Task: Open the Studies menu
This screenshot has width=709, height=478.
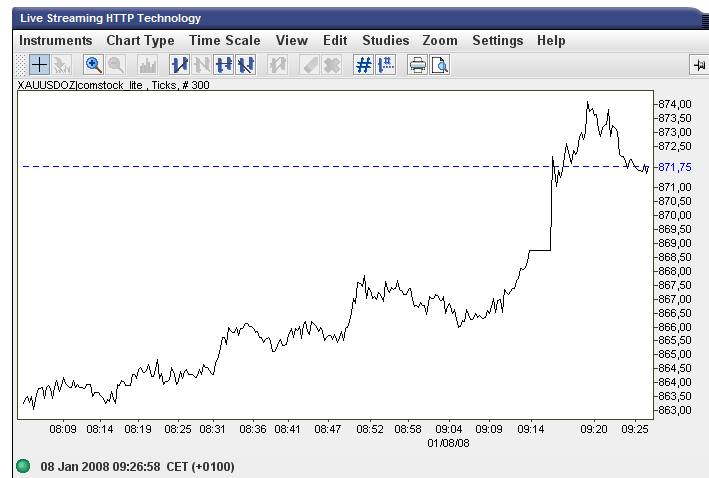Action: point(386,40)
